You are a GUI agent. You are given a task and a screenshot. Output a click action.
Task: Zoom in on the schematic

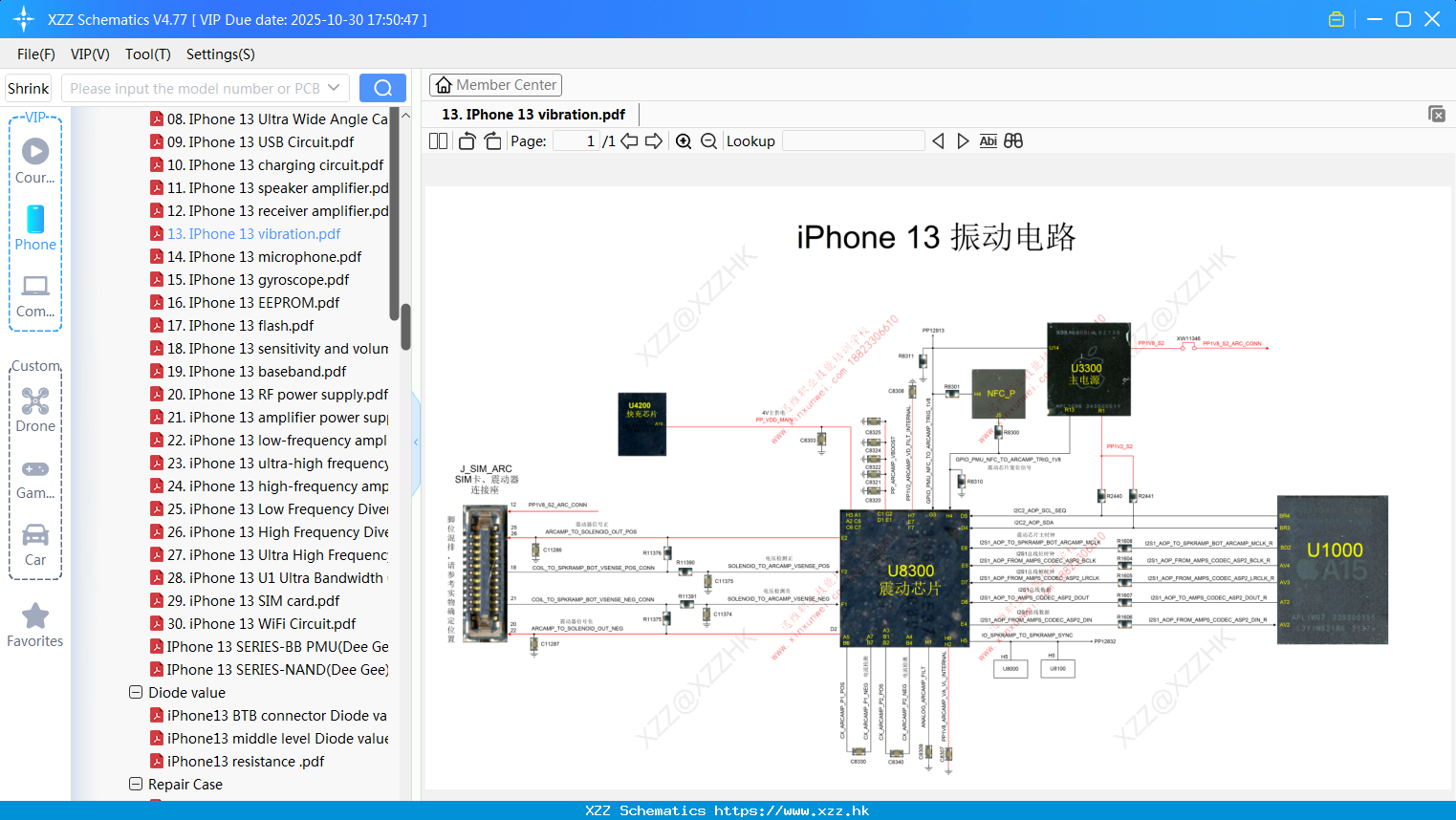[684, 141]
